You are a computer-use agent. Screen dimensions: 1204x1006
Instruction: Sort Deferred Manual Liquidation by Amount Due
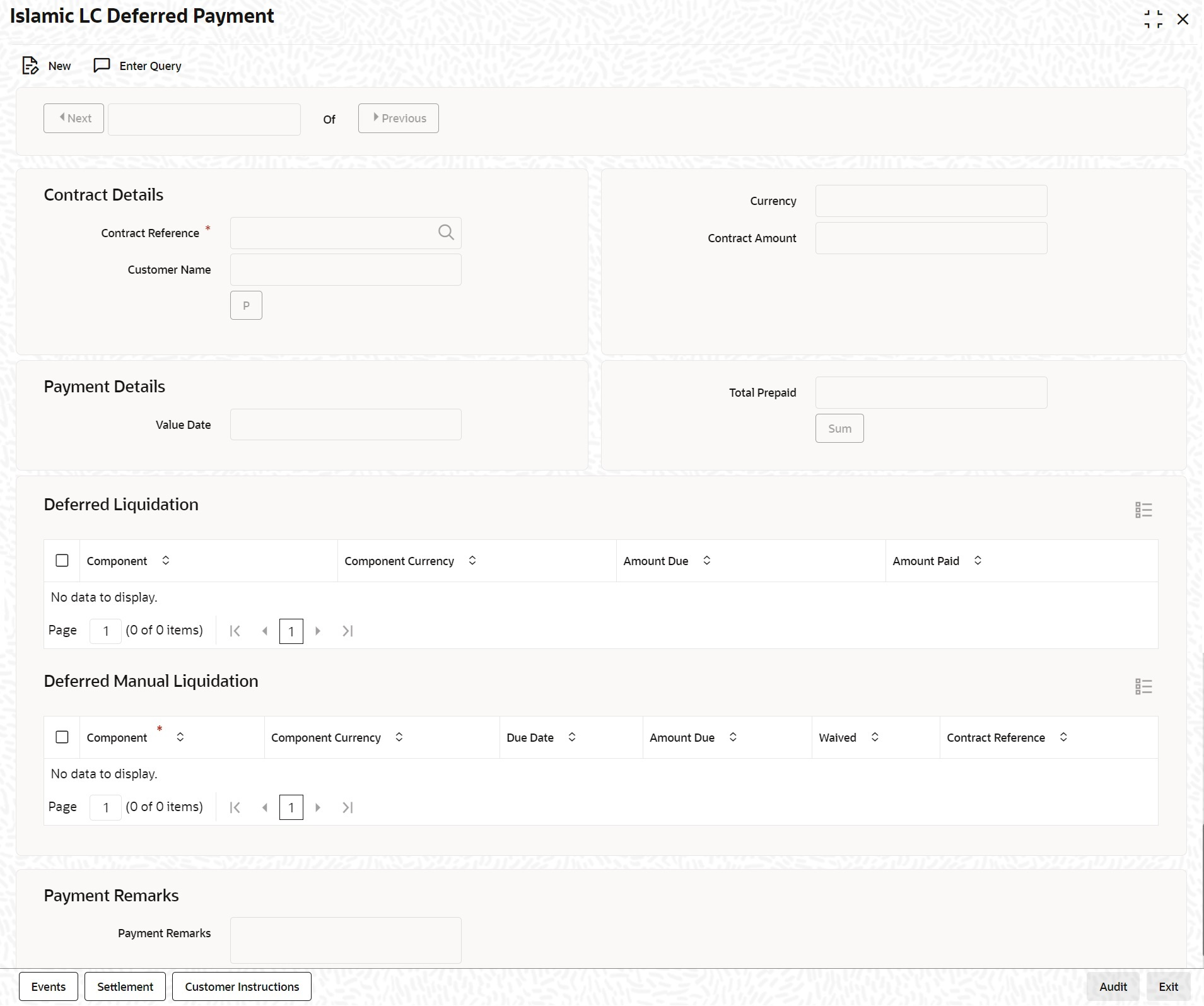pyautogui.click(x=733, y=737)
